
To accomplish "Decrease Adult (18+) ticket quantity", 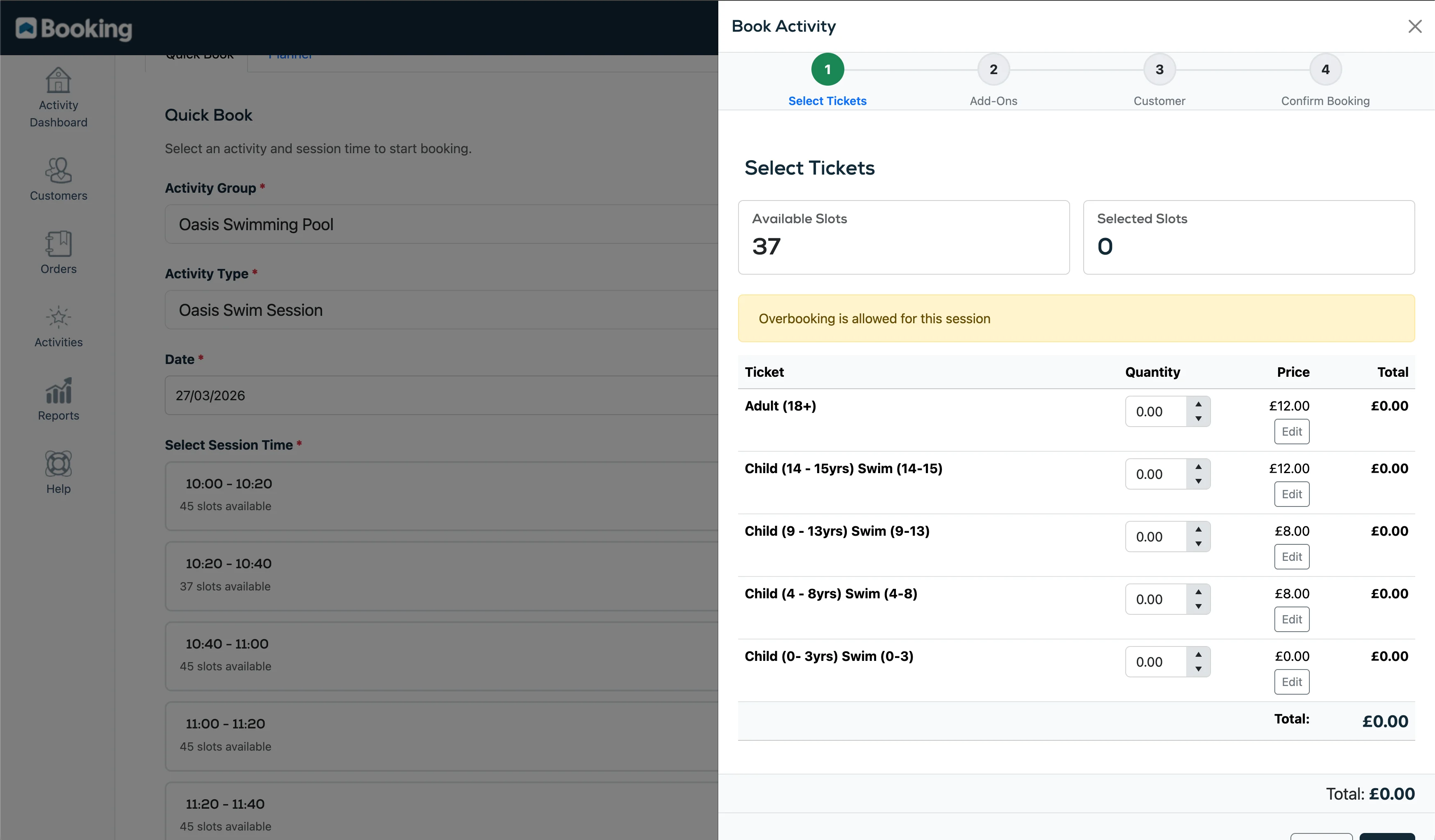I will pyautogui.click(x=1198, y=418).
